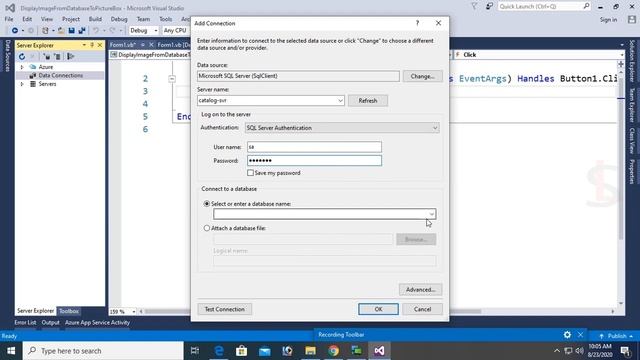
Task: Open Microsoft Store from the taskbar
Action: point(241,351)
